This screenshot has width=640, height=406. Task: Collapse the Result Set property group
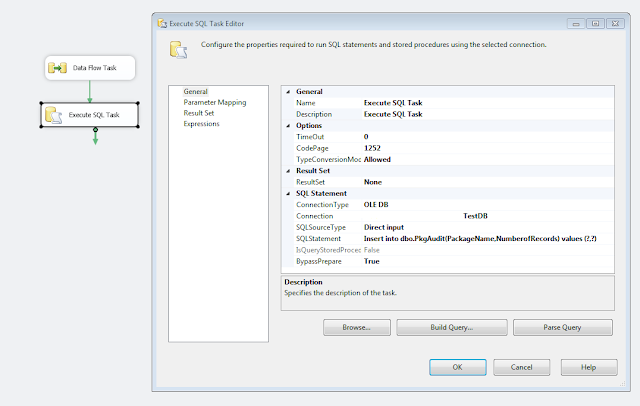(x=288, y=171)
